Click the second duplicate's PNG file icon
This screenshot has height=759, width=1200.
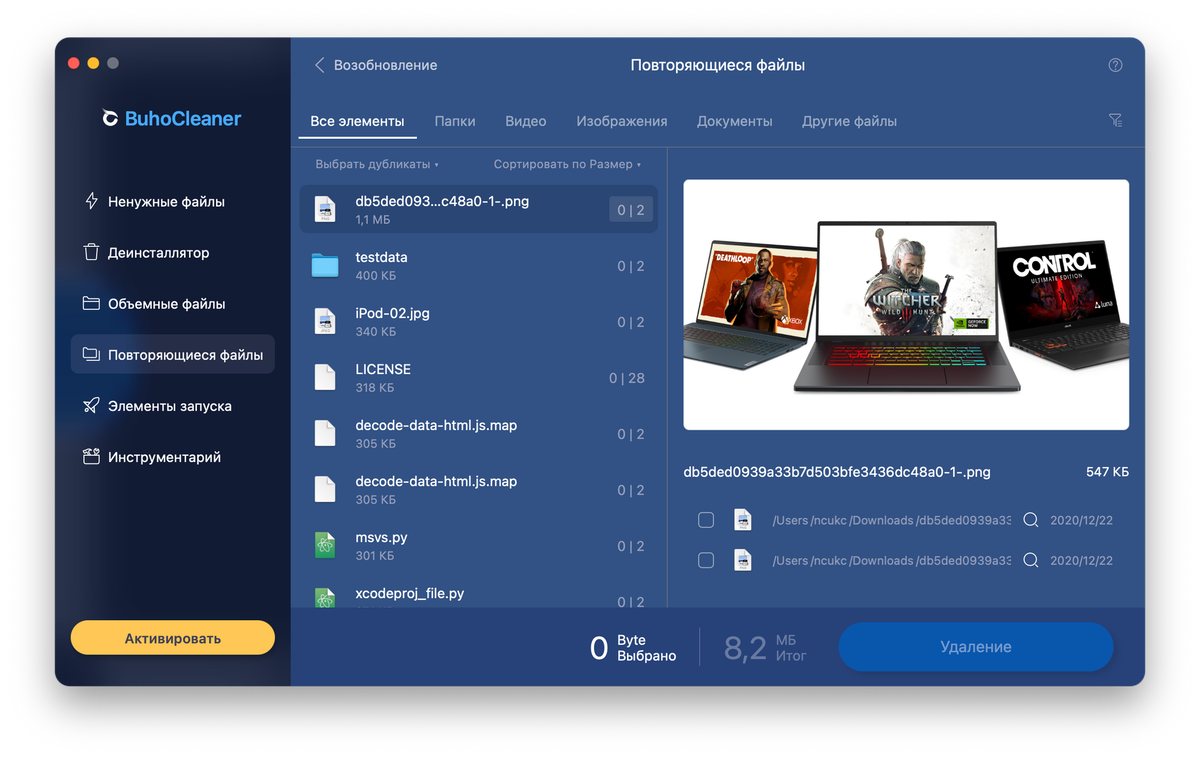click(x=743, y=560)
